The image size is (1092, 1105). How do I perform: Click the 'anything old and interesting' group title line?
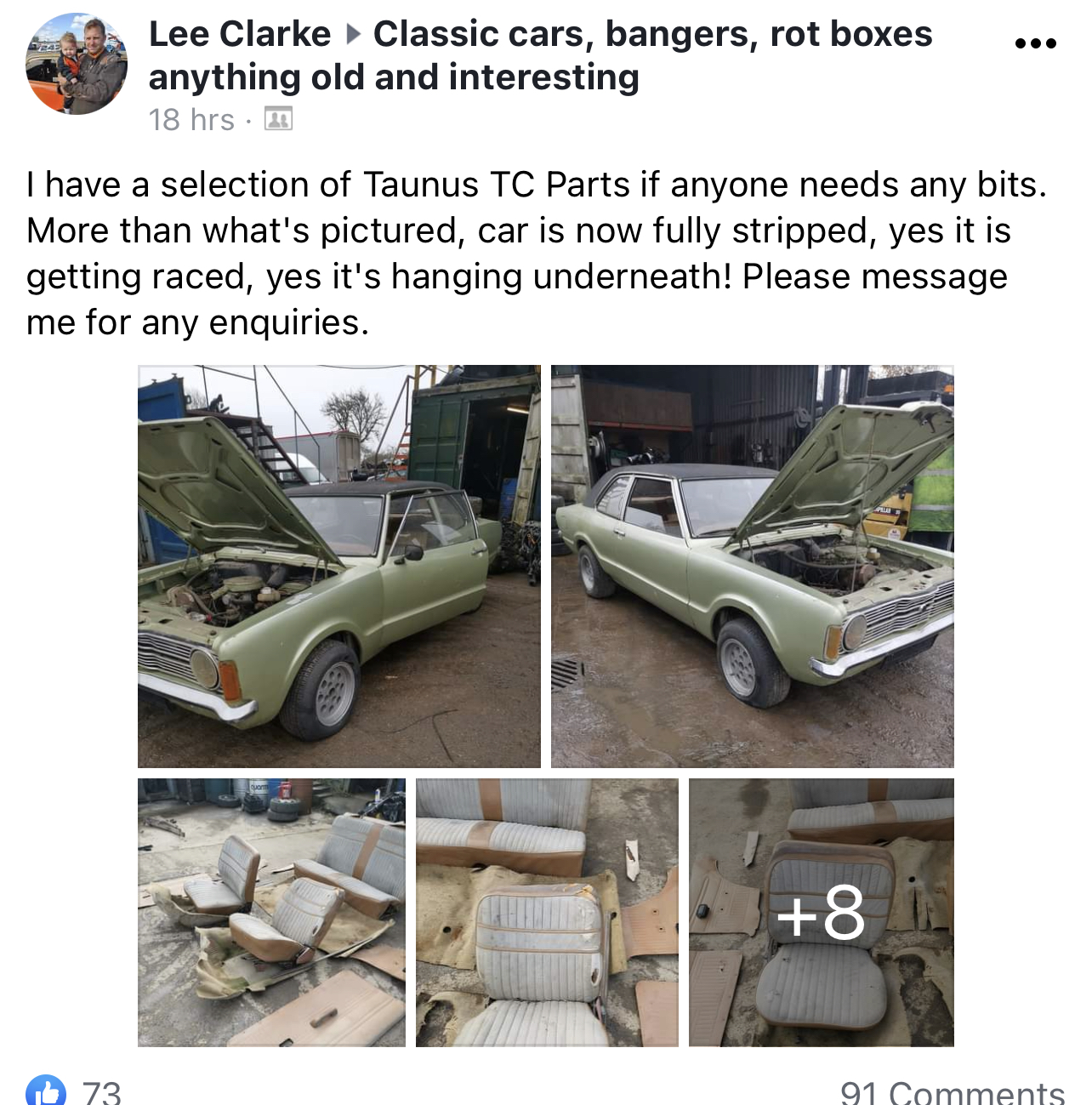tap(394, 77)
